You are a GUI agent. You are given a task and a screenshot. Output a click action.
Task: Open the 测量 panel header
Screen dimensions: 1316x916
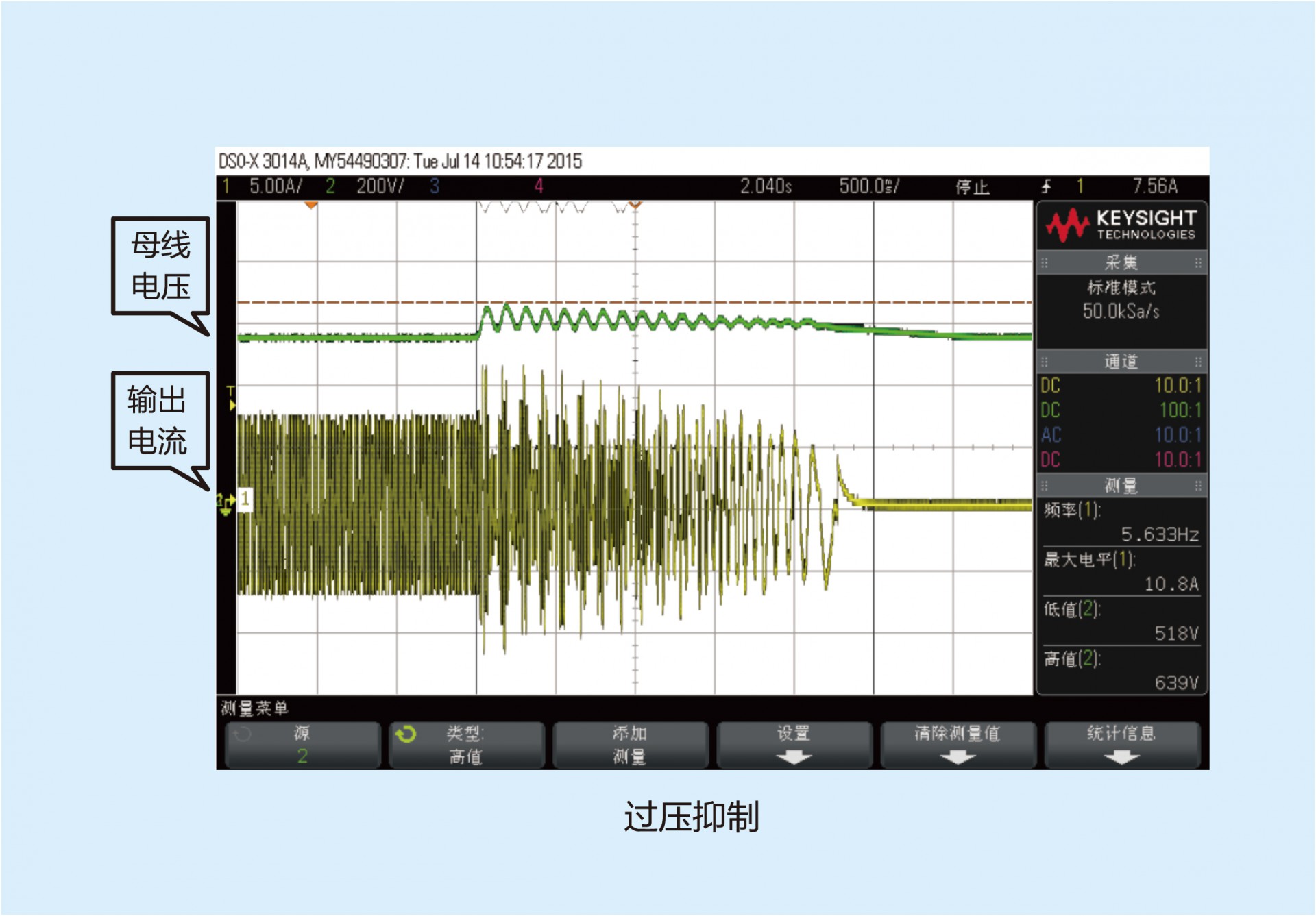(x=1121, y=486)
